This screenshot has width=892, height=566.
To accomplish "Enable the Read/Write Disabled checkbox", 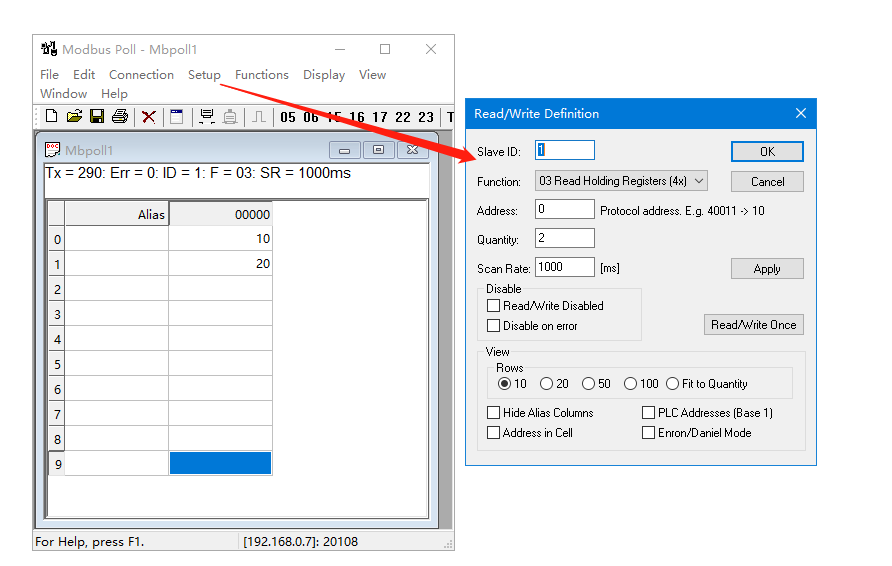I will coord(493,306).
